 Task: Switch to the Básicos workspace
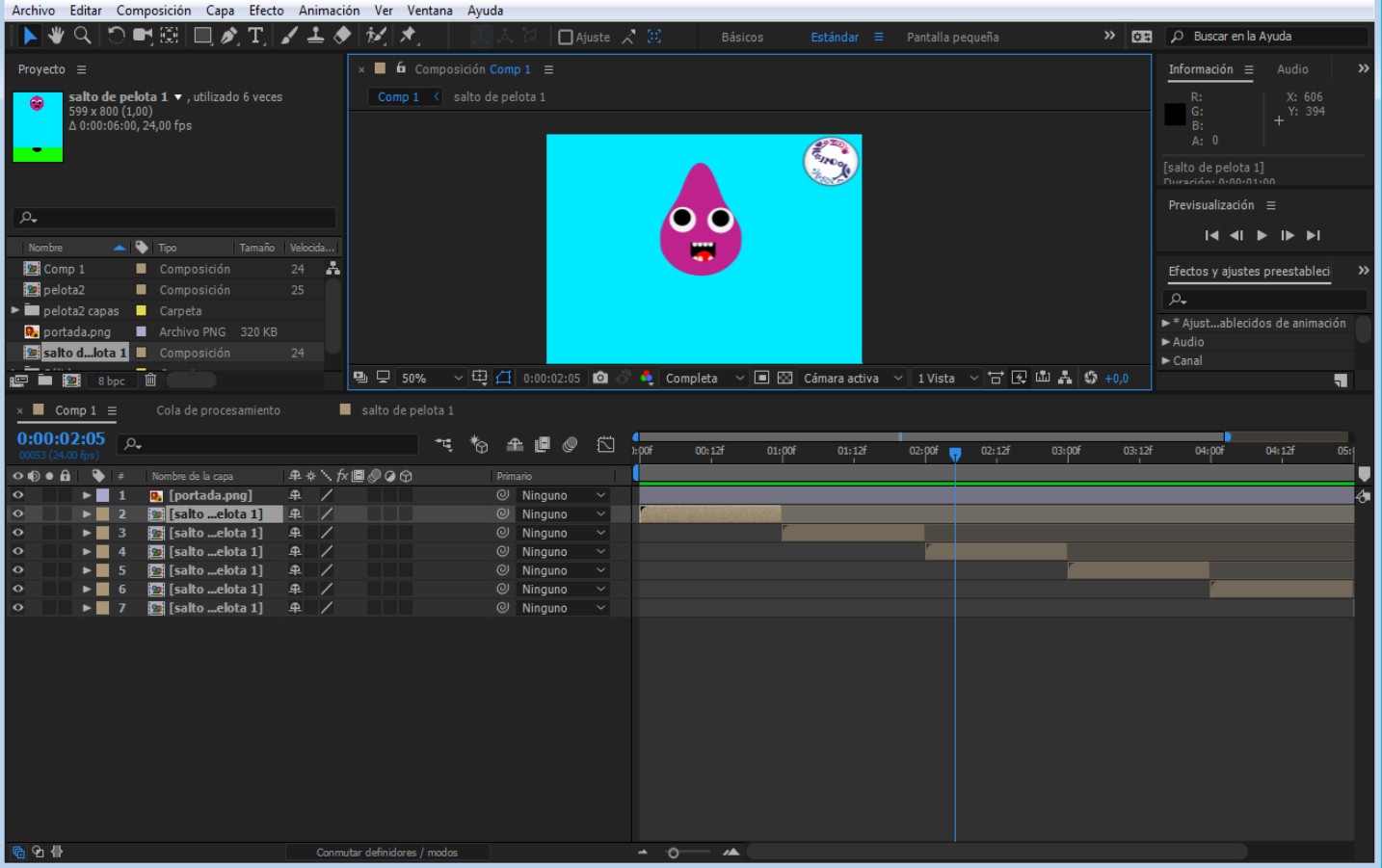tap(742, 37)
